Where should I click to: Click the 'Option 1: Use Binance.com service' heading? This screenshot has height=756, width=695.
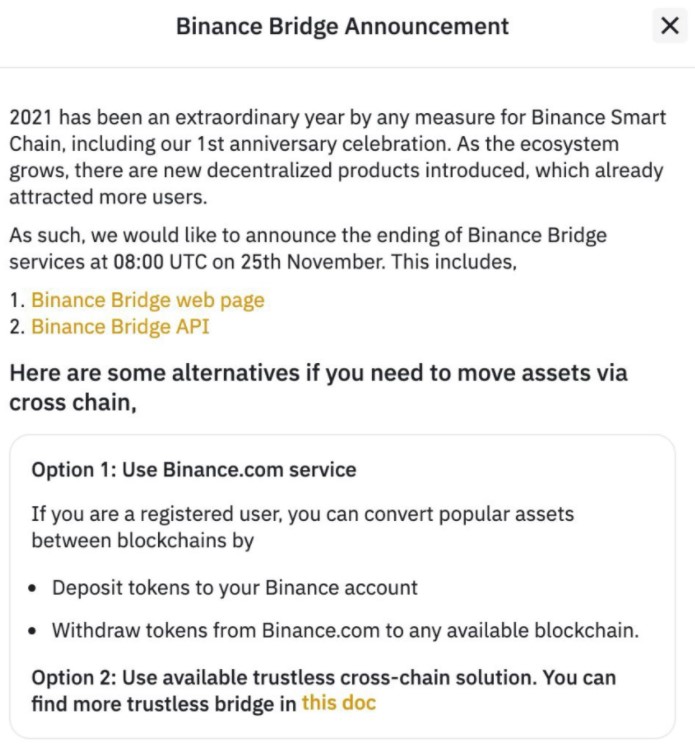[194, 469]
